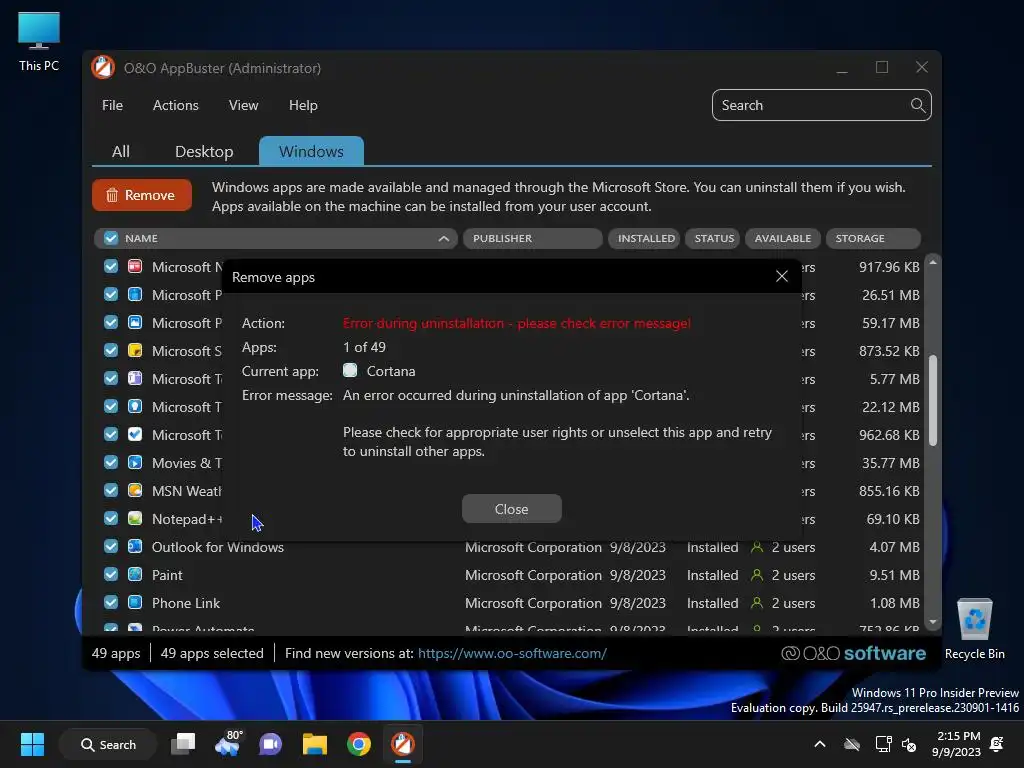The image size is (1024, 768).
Task: Uncheck the checkbox for the 26.51 MB app
Action: (111, 295)
